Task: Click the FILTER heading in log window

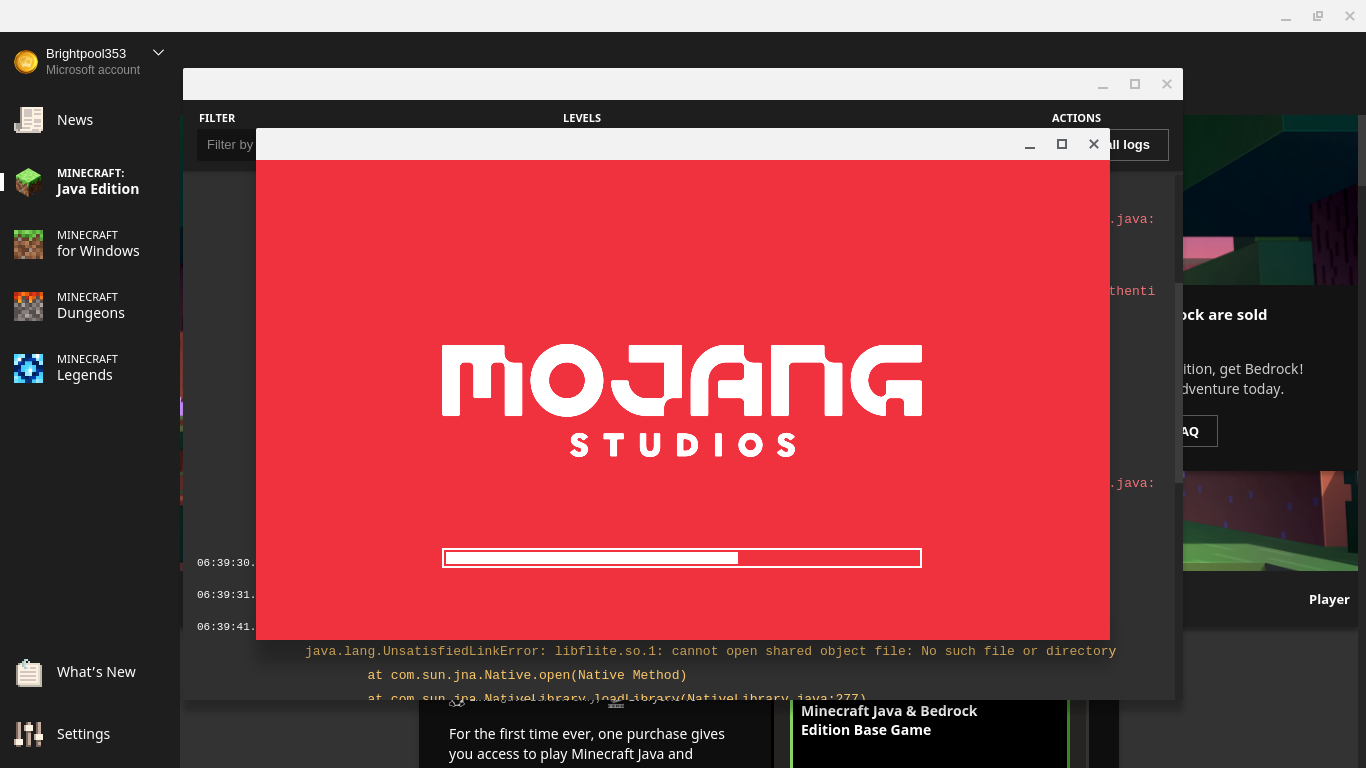Action: click(217, 118)
